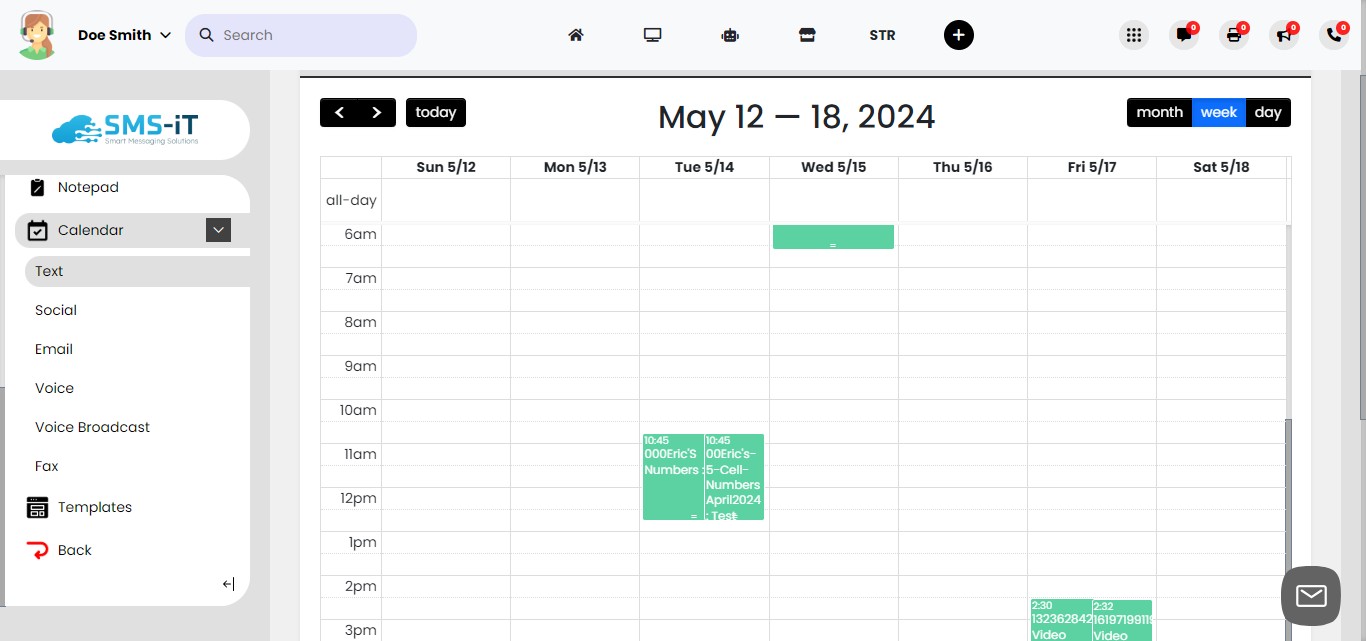
Task: Switch calendar to month view
Action: pos(1159,112)
